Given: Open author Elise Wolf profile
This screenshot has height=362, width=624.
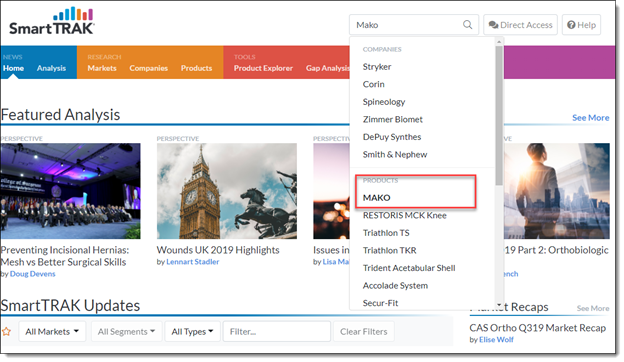Looking at the screenshot, I should click(496, 339).
